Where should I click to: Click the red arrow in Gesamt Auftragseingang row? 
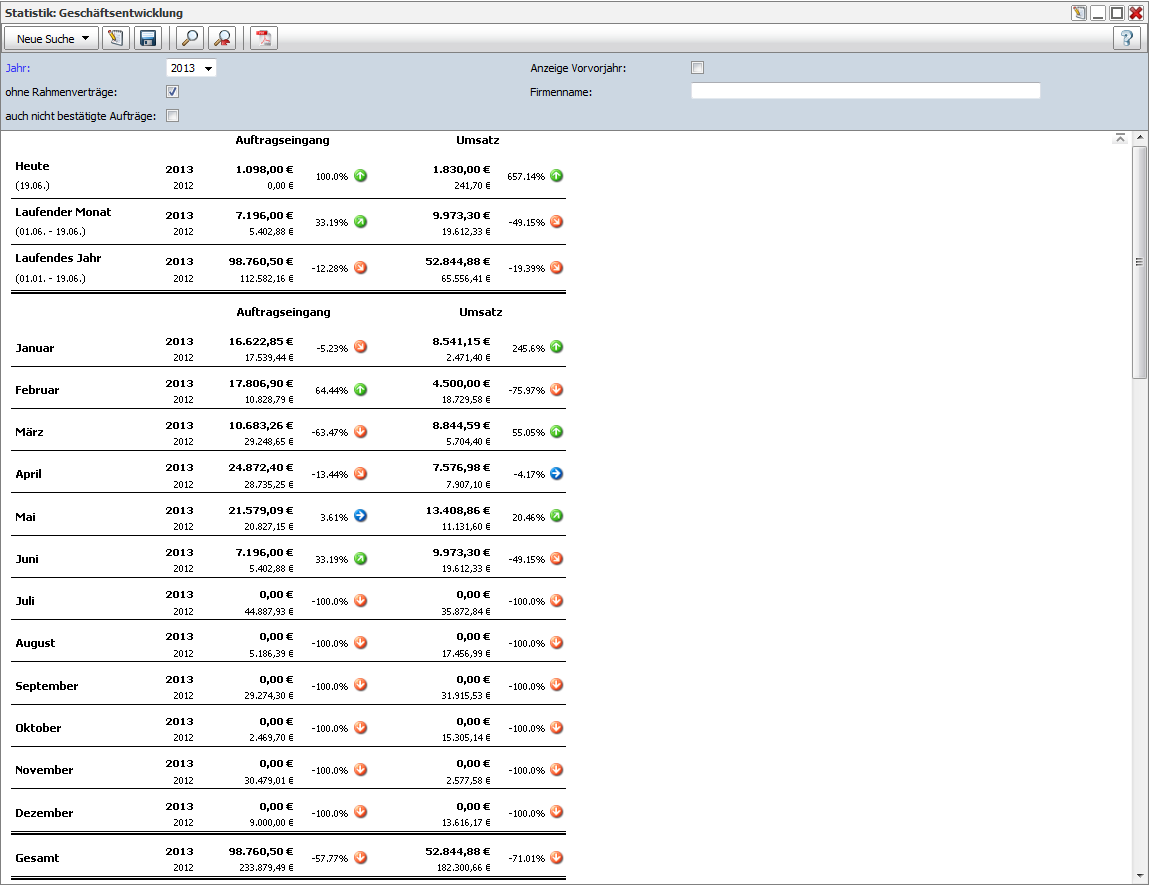361,857
